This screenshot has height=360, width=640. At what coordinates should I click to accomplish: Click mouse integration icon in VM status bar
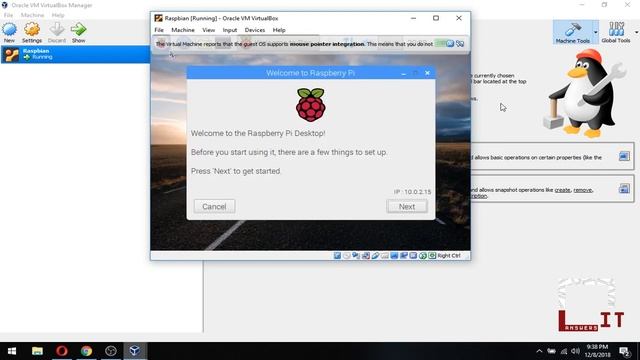[x=422, y=256]
